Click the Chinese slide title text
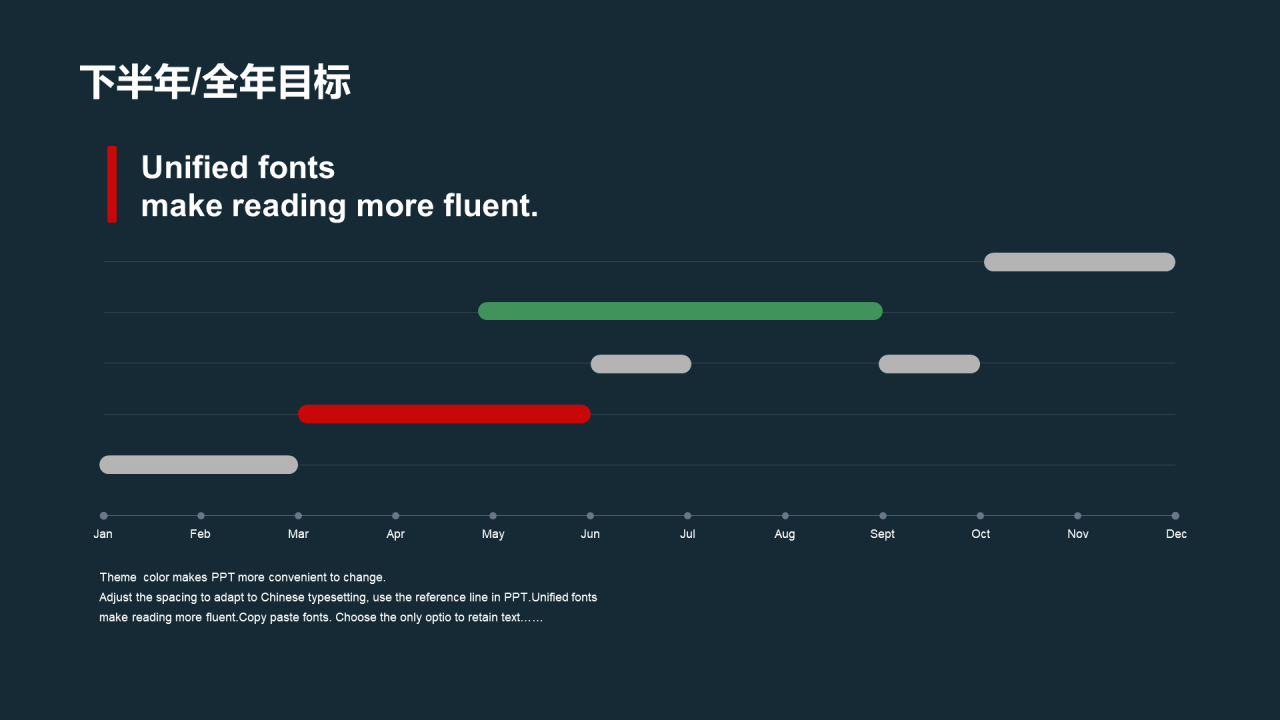This screenshot has height=720, width=1280. (x=215, y=82)
